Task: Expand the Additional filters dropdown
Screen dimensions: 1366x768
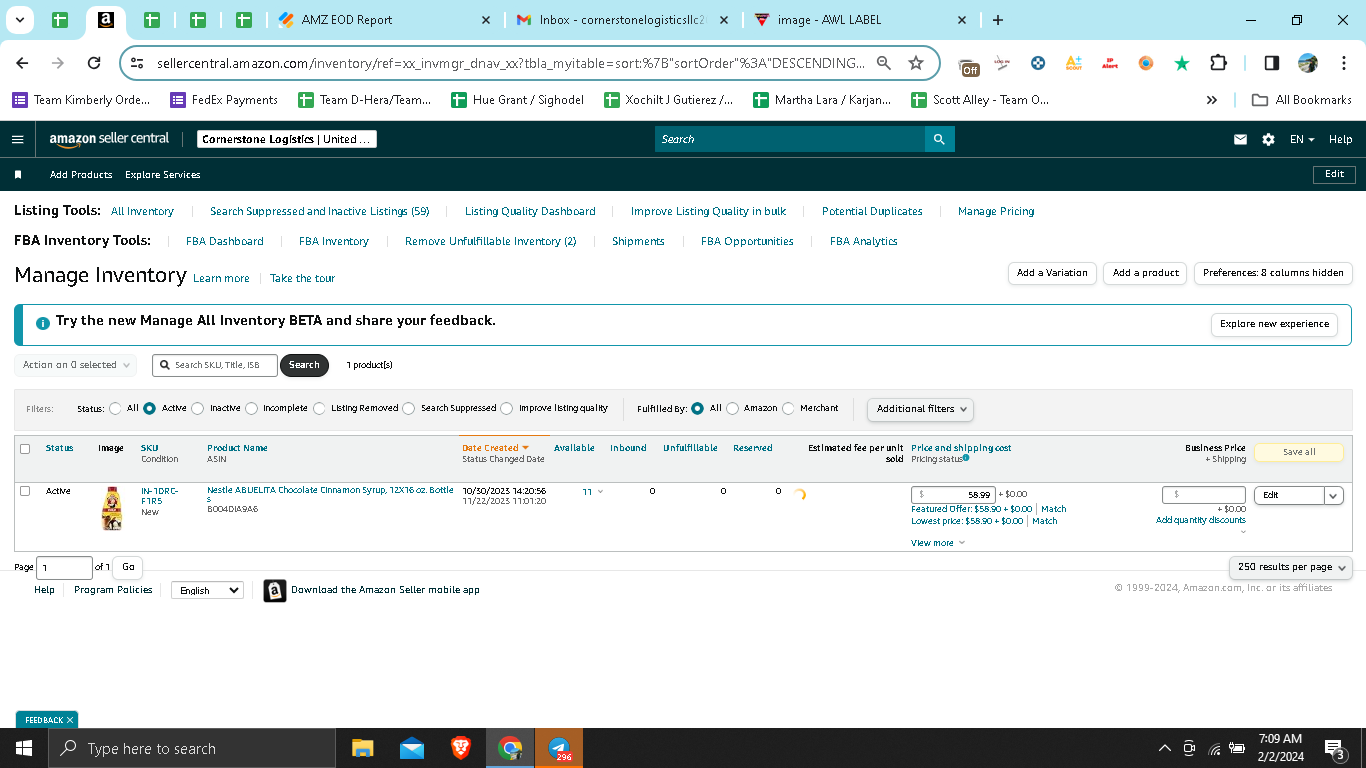Action: coord(920,409)
